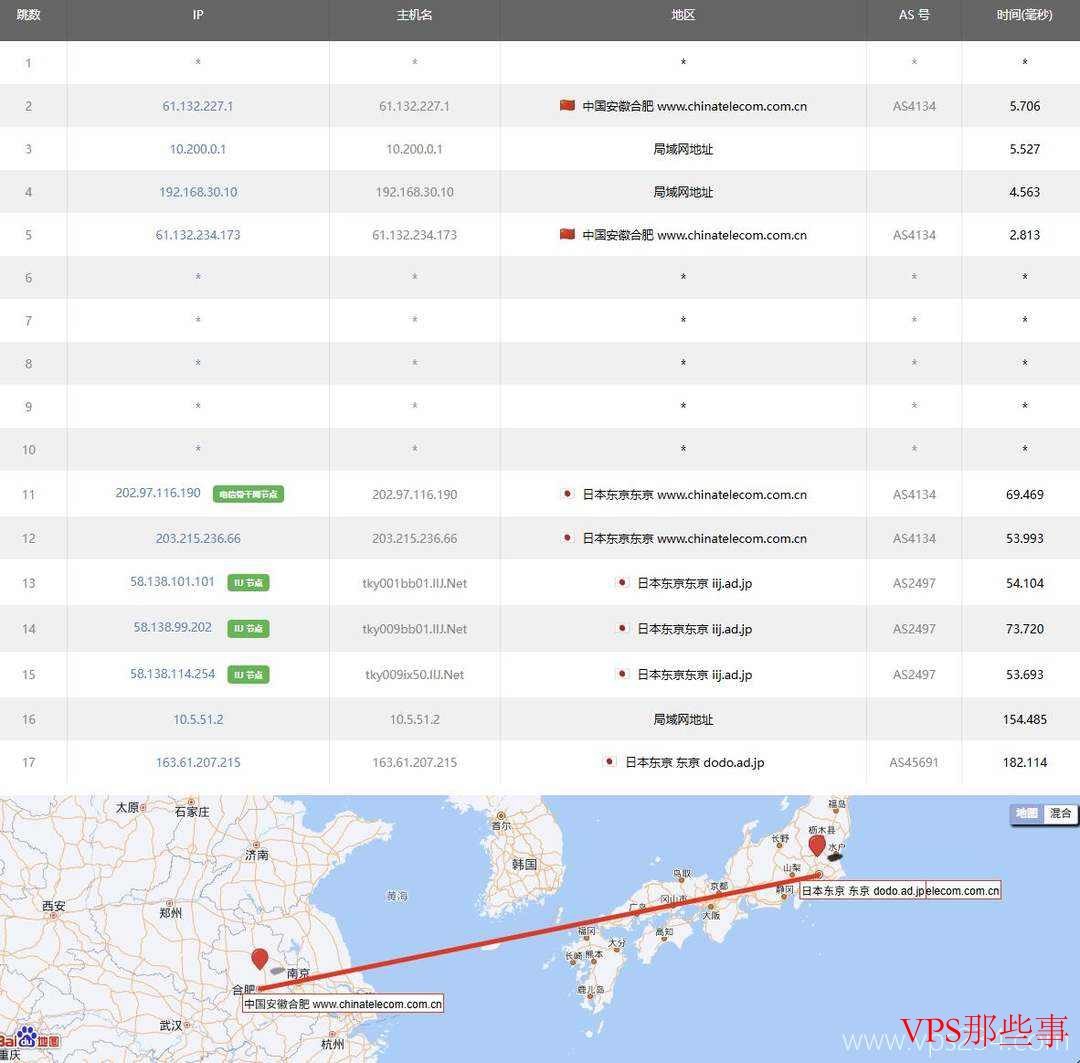Click the Japan flag icon in hop 17

tap(609, 762)
